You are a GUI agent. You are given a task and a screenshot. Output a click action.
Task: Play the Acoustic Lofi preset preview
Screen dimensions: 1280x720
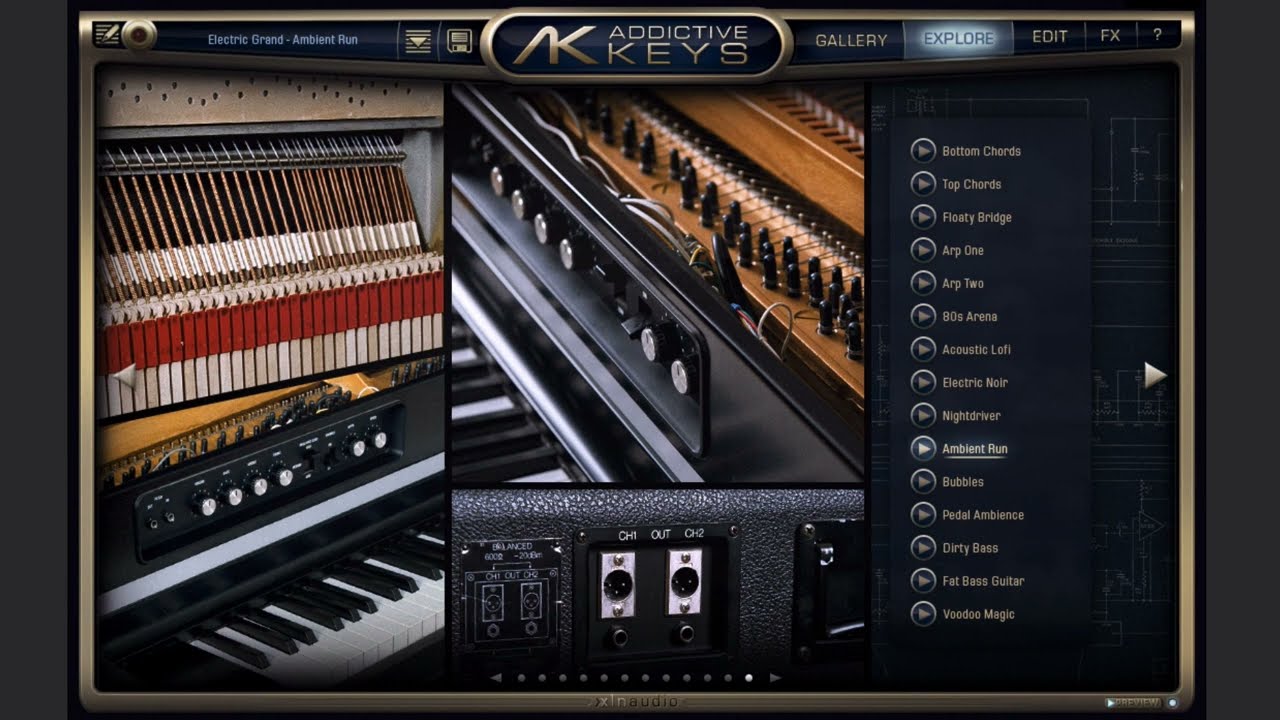[x=923, y=349]
